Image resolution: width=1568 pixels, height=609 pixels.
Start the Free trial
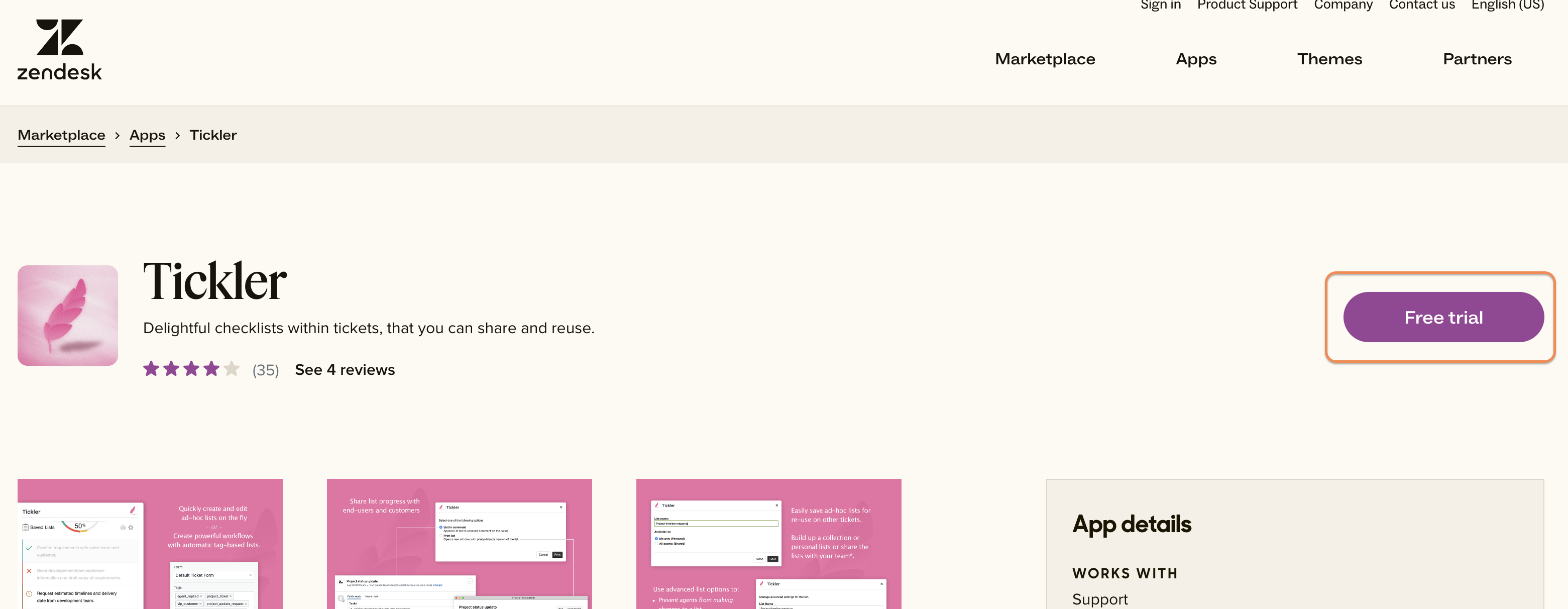tap(1443, 317)
